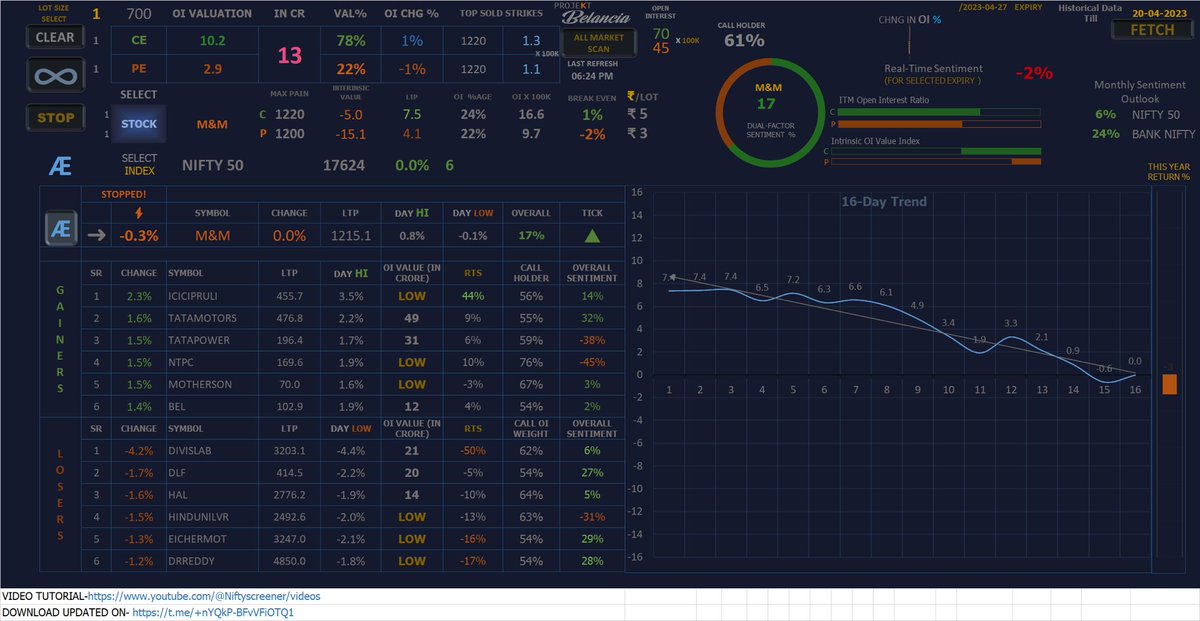Click the right arrow beside -0.3%
The width and height of the screenshot is (1200, 621).
(96, 236)
